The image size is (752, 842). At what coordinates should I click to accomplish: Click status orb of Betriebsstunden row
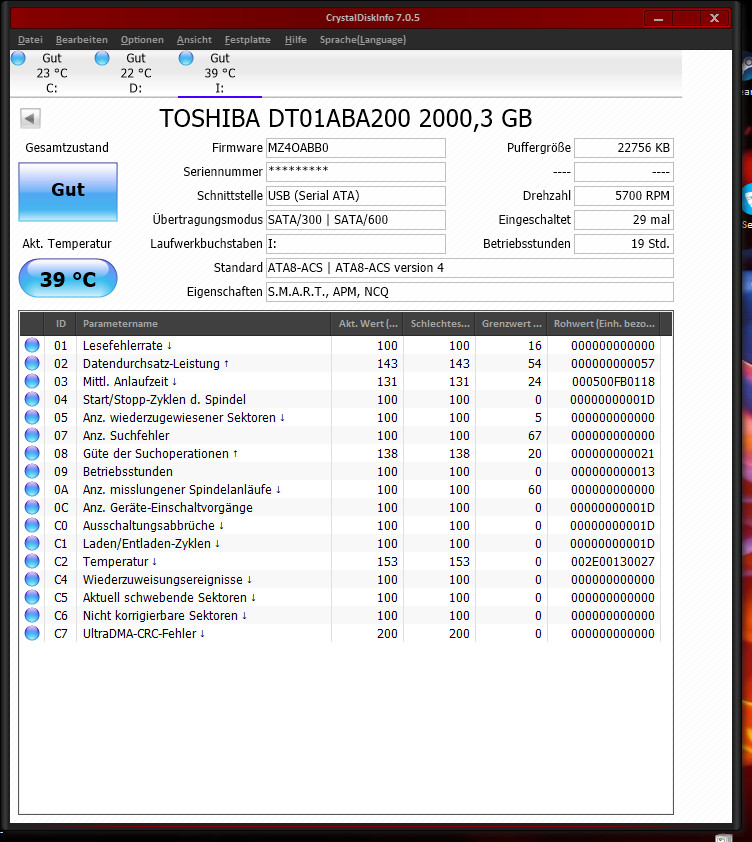(x=32, y=471)
